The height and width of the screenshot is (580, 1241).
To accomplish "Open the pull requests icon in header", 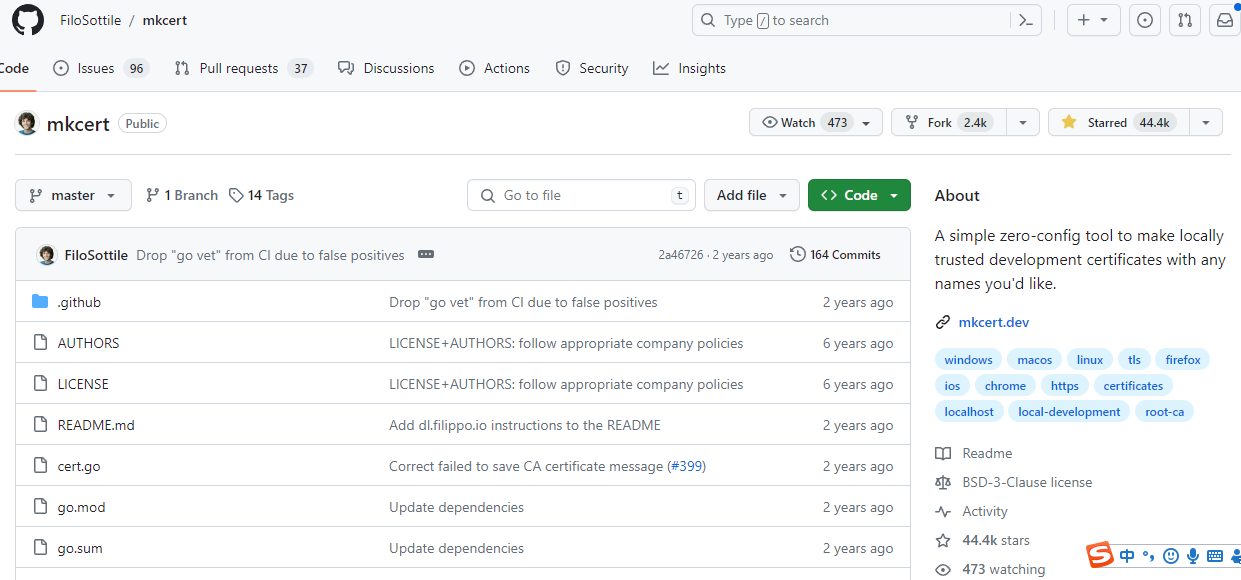I will click(x=1185, y=20).
